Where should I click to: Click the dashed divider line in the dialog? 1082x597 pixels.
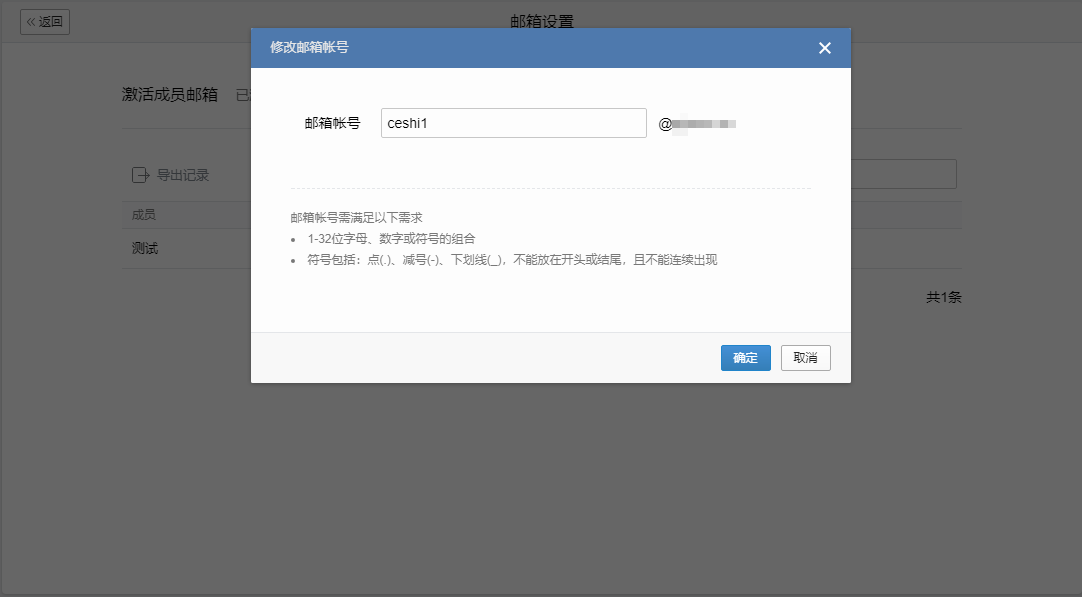pyautogui.click(x=549, y=186)
